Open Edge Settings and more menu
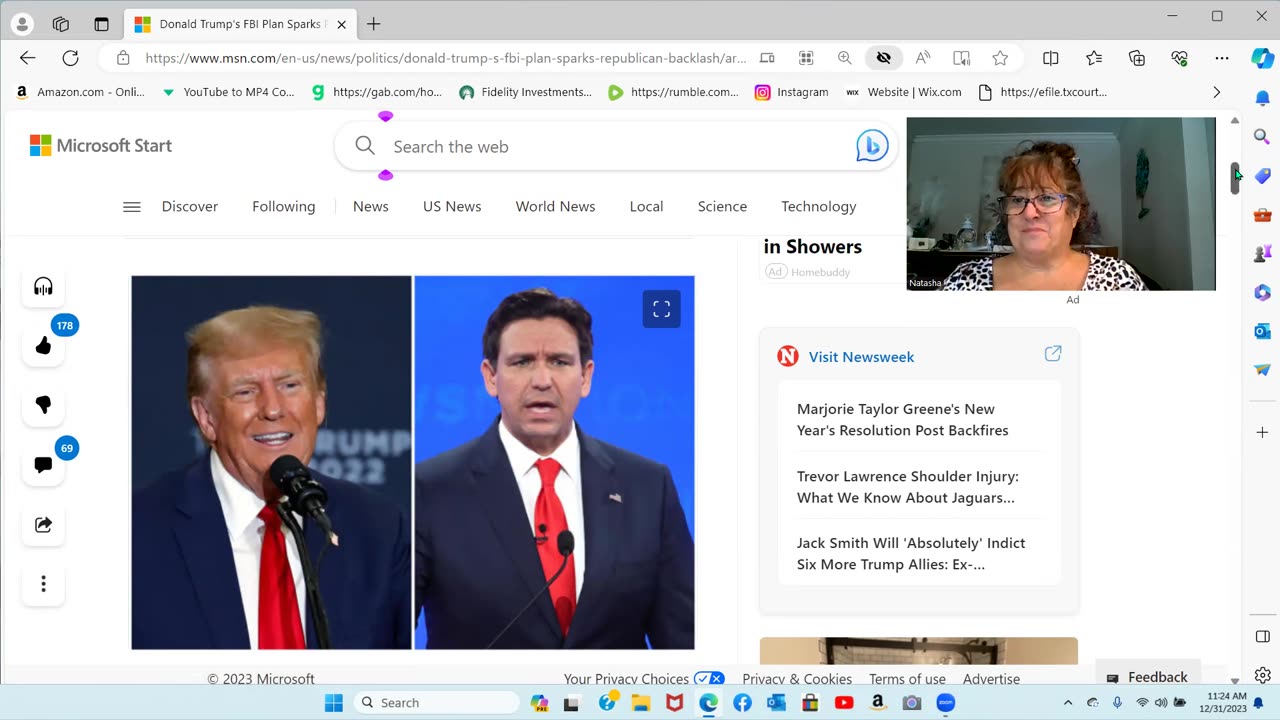1280x720 pixels. [x=1222, y=58]
